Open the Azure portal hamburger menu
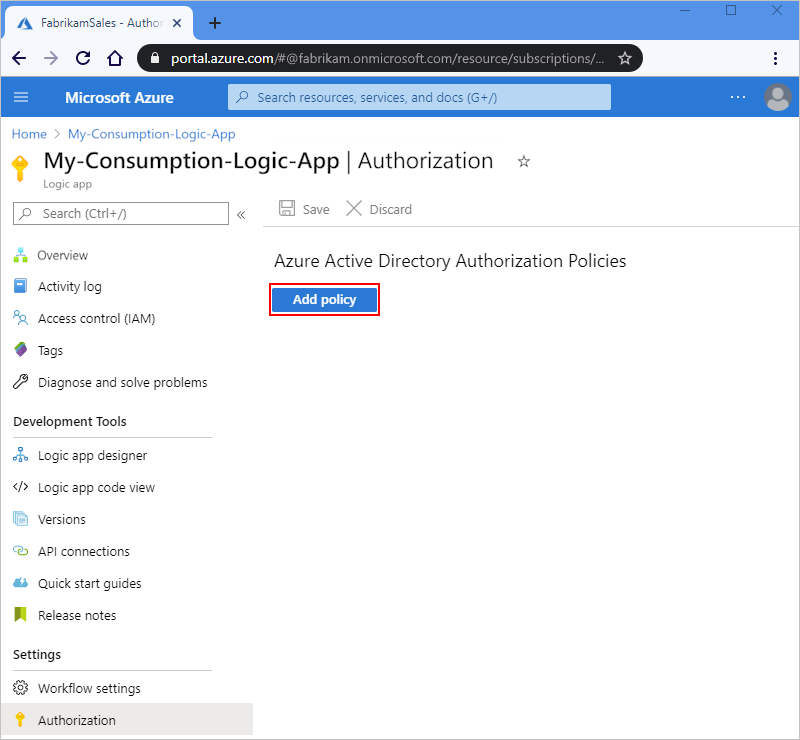The image size is (800, 740). pyautogui.click(x=21, y=97)
